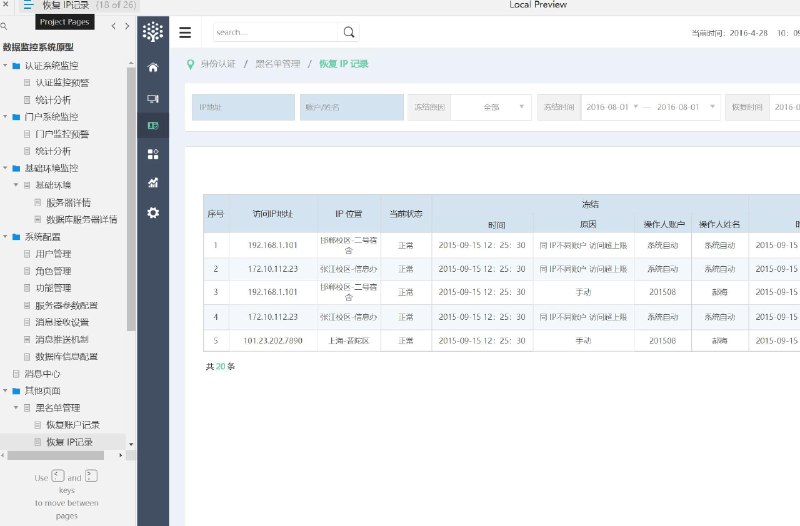Click the IP地址 filter field
Image resolution: width=800 pixels, height=526 pixels.
click(243, 107)
